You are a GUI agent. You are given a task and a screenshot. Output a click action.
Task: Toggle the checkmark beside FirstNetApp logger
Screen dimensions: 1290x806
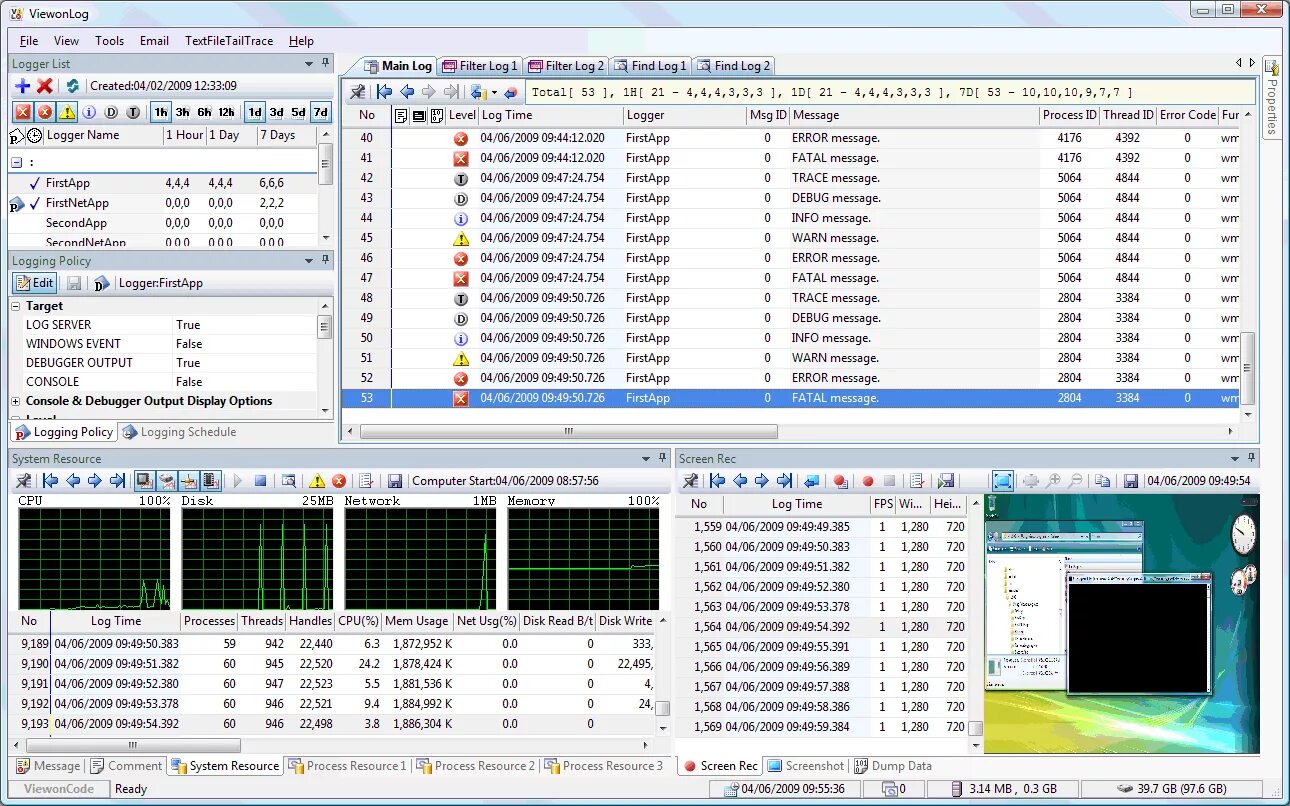[x=35, y=203]
